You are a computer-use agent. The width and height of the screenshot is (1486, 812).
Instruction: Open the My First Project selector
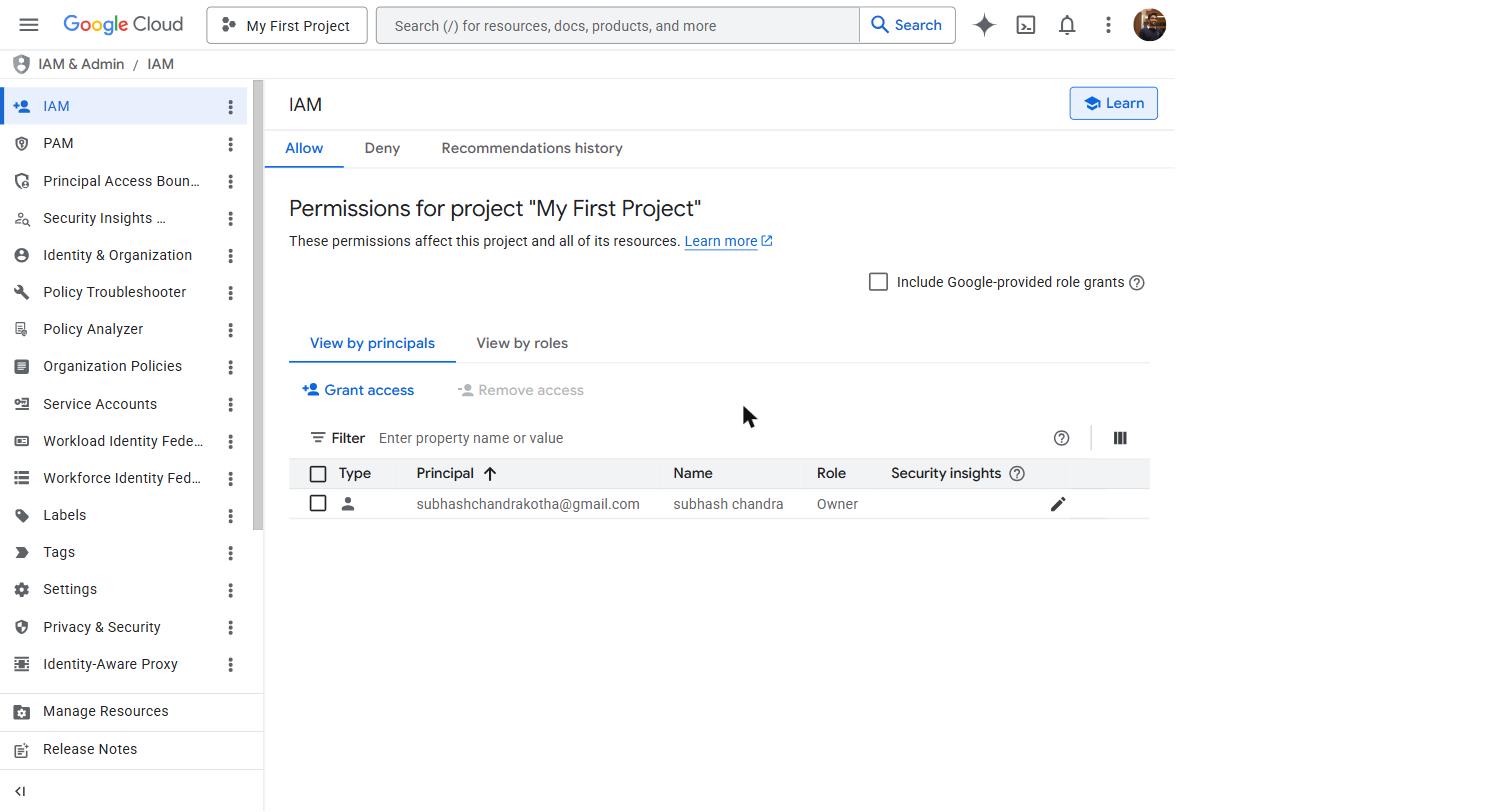tap(287, 25)
